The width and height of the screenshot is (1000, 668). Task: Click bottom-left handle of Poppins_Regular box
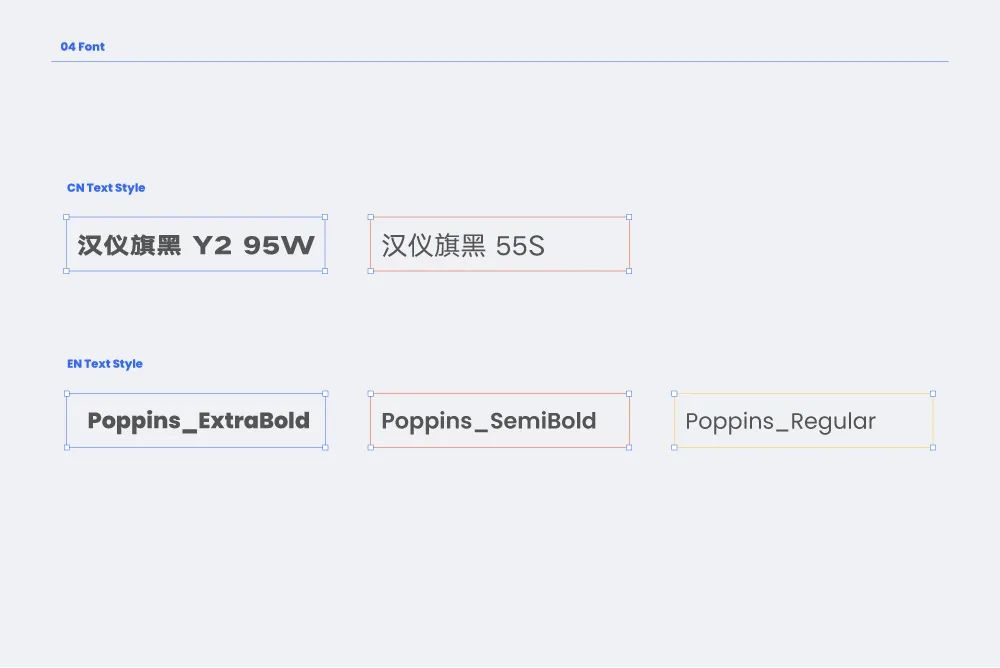click(674, 448)
